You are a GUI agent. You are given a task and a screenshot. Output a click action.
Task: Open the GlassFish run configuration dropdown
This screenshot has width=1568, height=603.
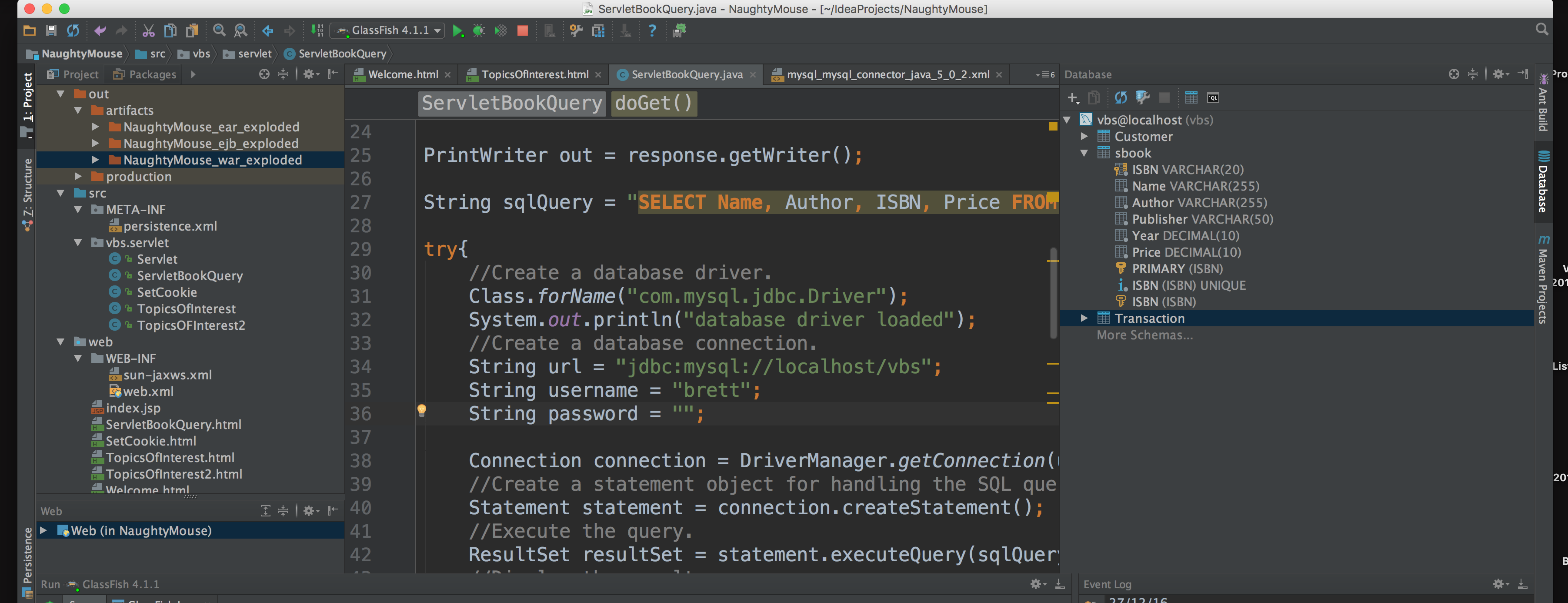(387, 30)
